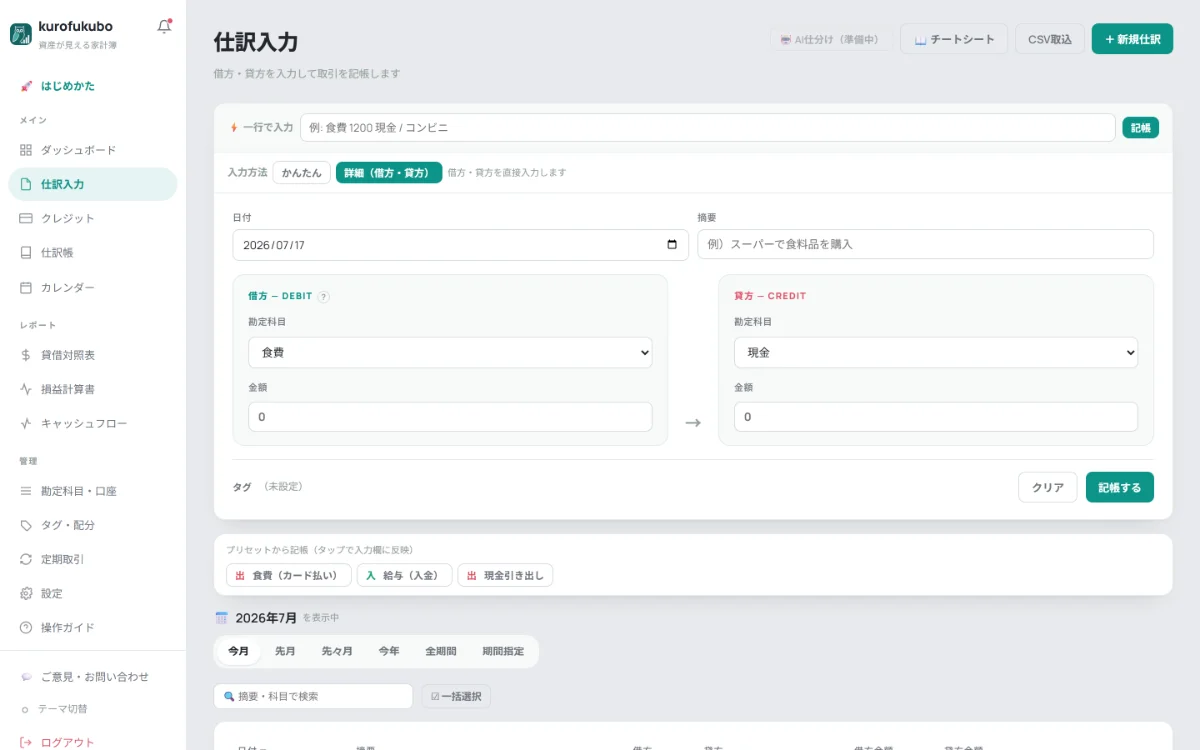Focus the 借方 金額 amount field
The height and width of the screenshot is (750, 1200).
pyautogui.click(x=450, y=417)
